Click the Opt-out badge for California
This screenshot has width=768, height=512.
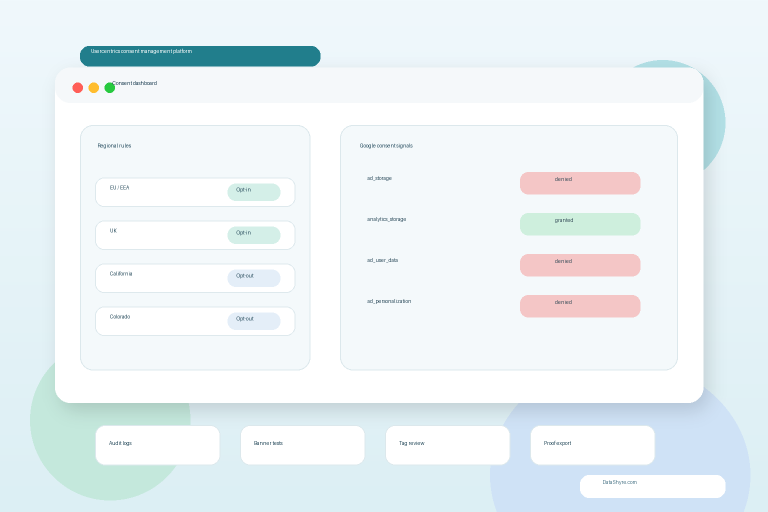(x=254, y=278)
